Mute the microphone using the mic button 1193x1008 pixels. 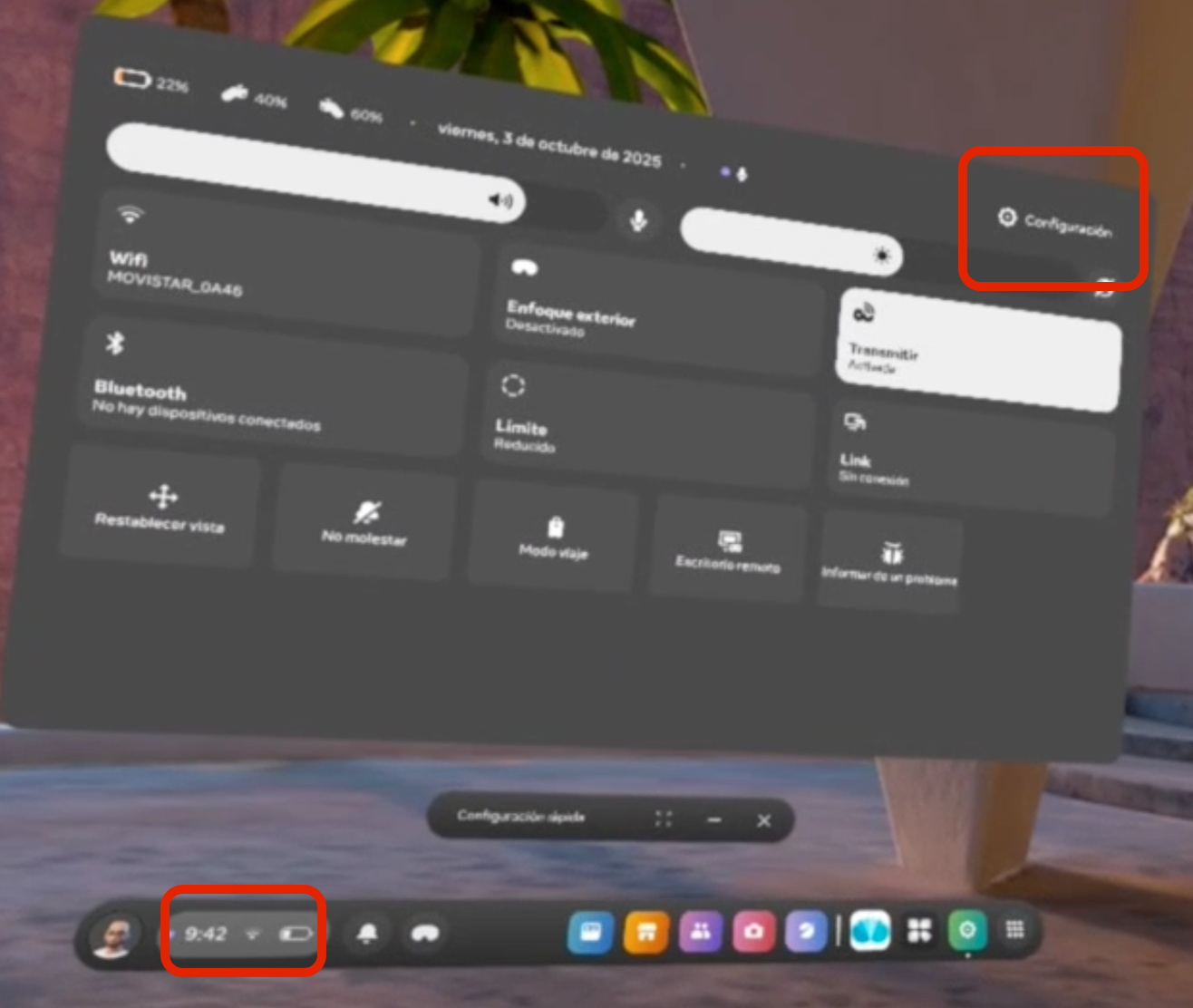(x=638, y=219)
